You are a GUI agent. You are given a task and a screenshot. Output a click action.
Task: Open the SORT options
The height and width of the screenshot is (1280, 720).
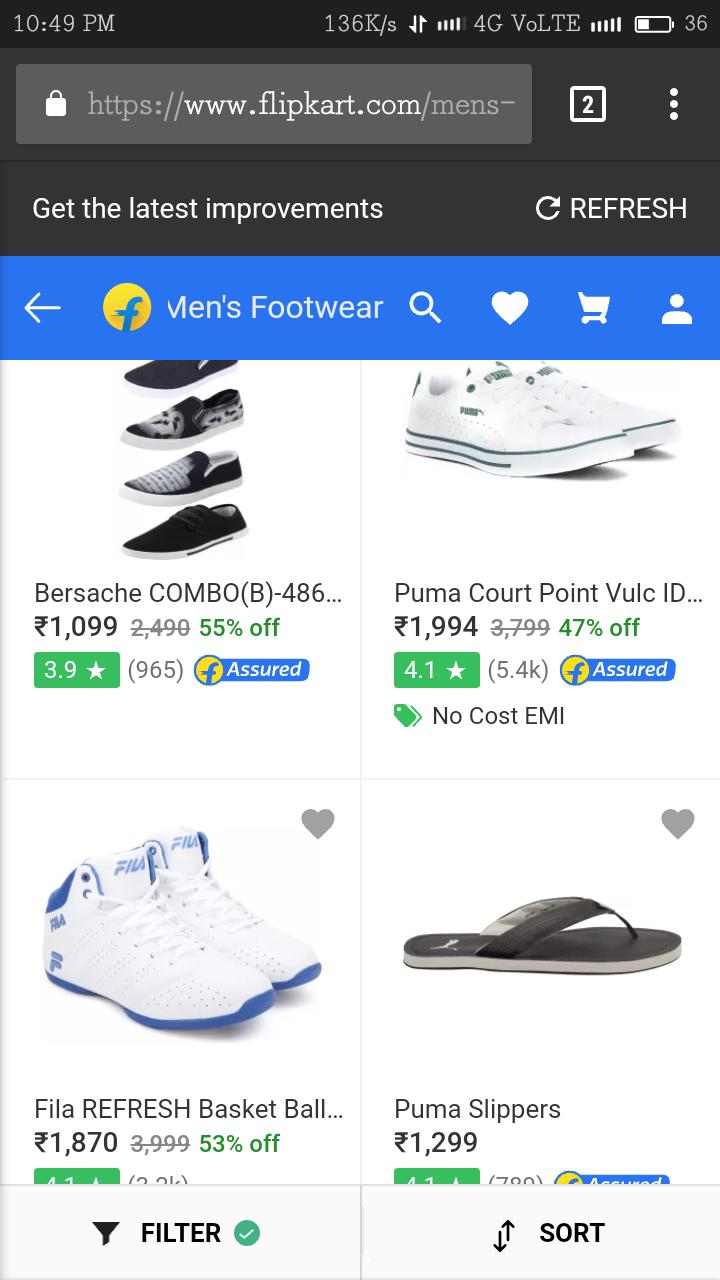click(x=550, y=1233)
